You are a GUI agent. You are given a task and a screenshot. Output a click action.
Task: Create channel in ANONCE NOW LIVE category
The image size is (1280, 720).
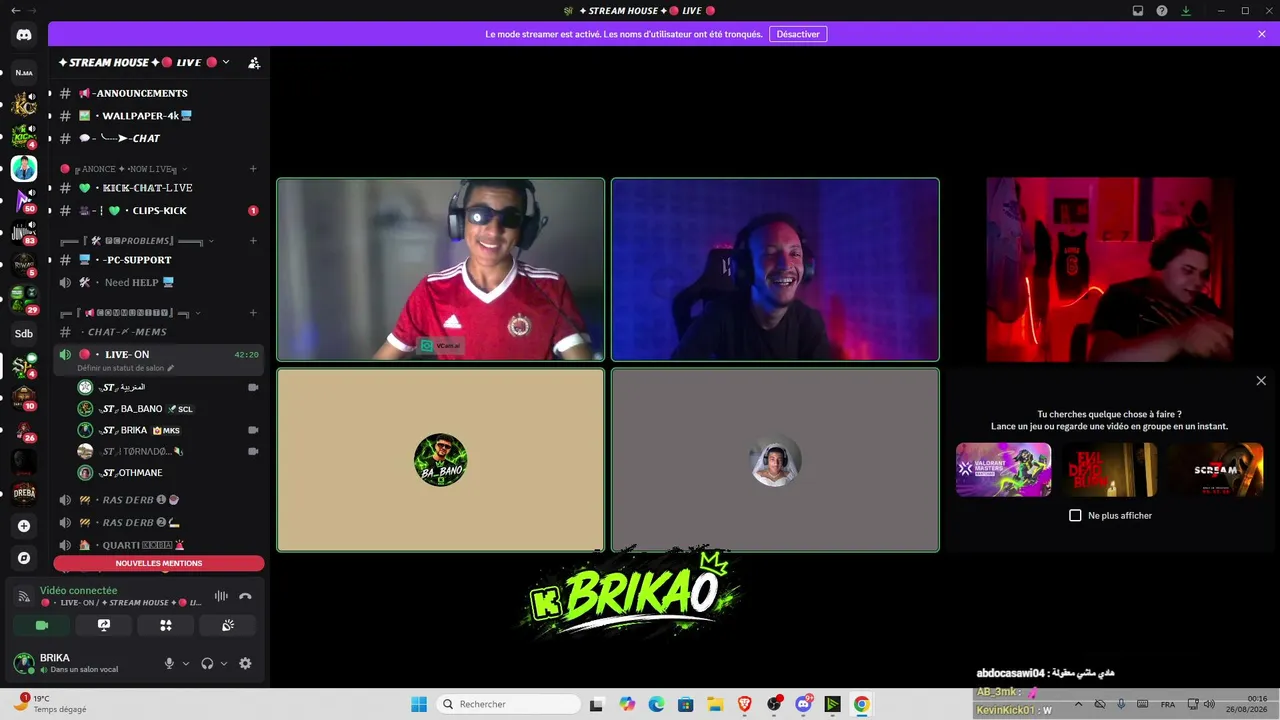[253, 169]
